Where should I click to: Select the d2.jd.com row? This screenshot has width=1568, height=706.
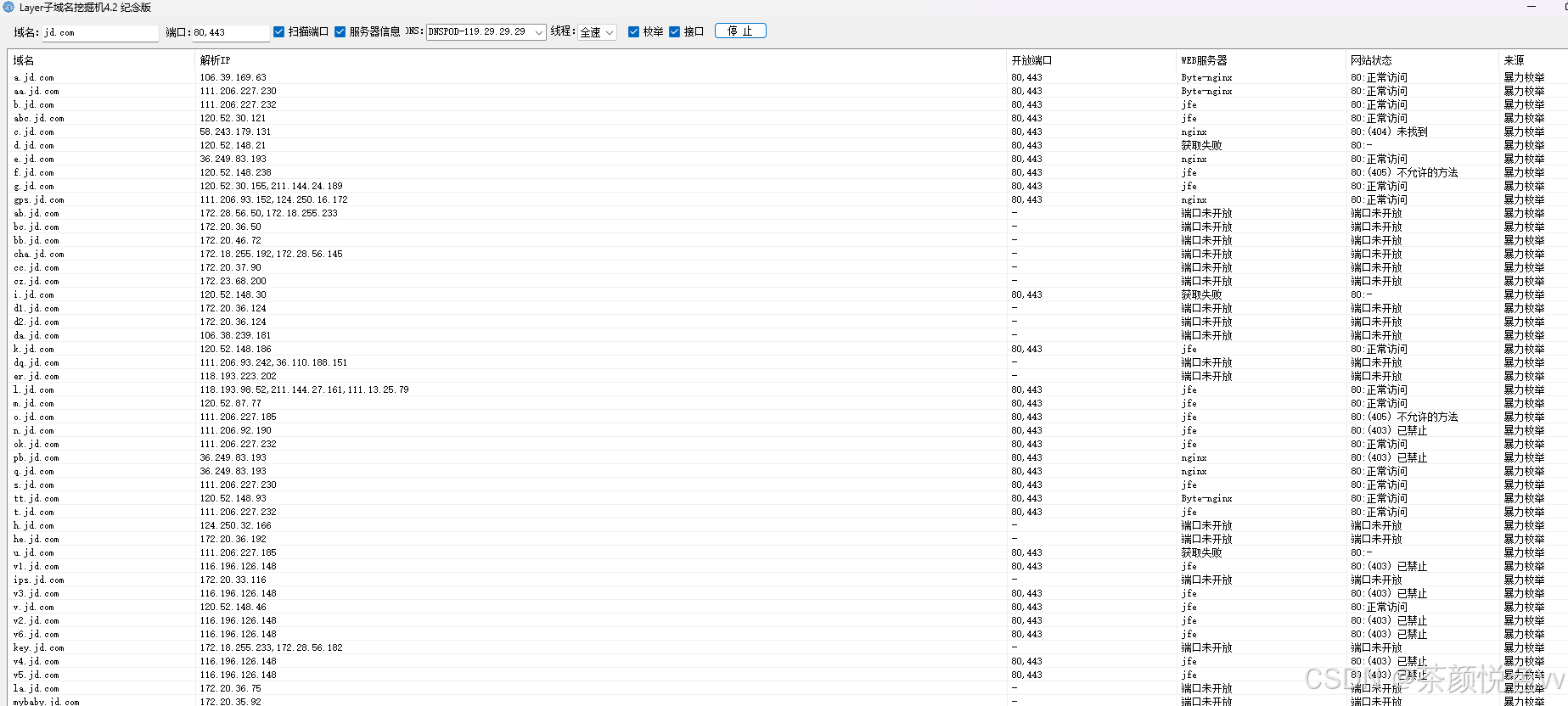tap(788, 322)
